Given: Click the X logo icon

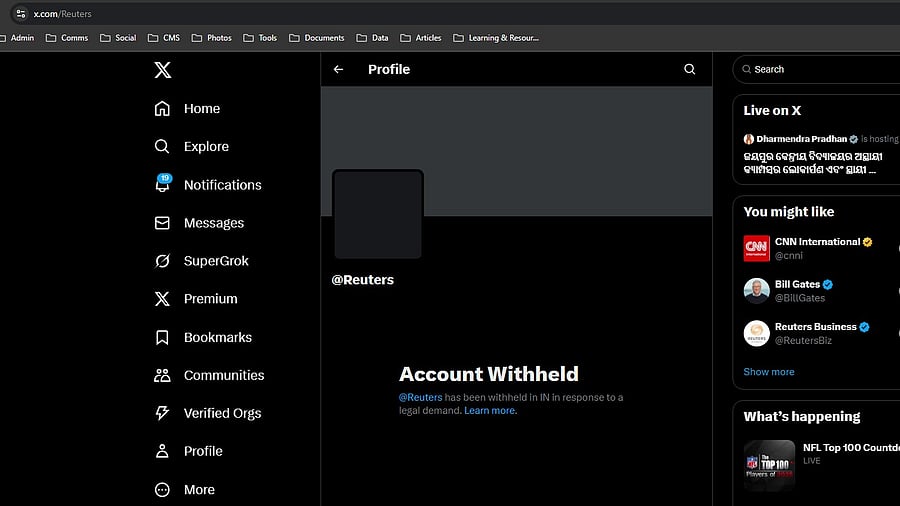Looking at the screenshot, I should click(162, 70).
